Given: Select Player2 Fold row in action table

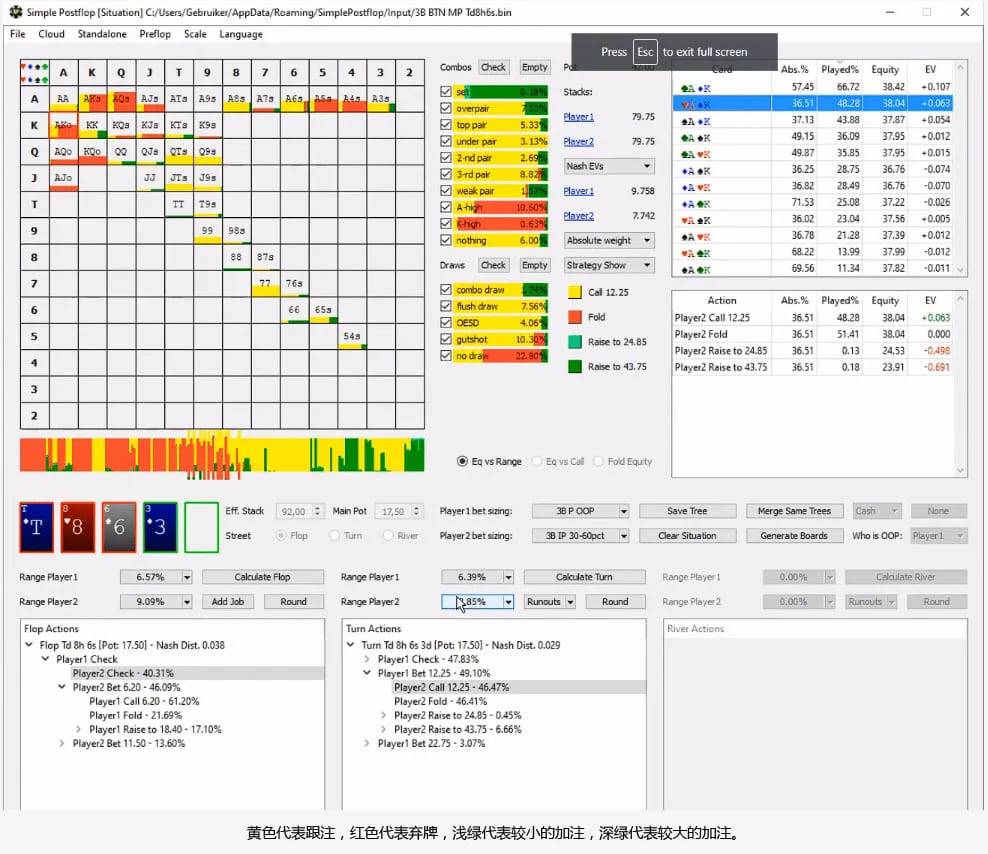Looking at the screenshot, I should (701, 334).
